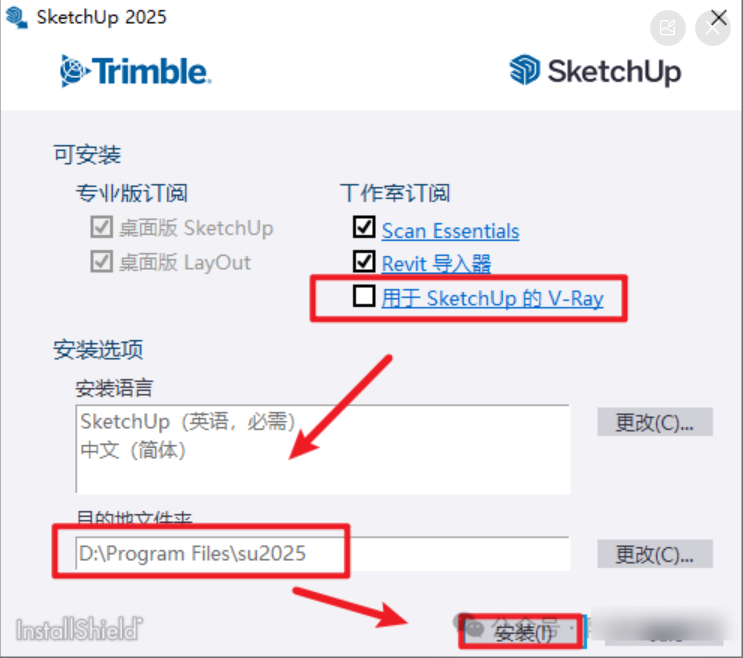Click the D:\Program Files\su2025 path field

323,554
